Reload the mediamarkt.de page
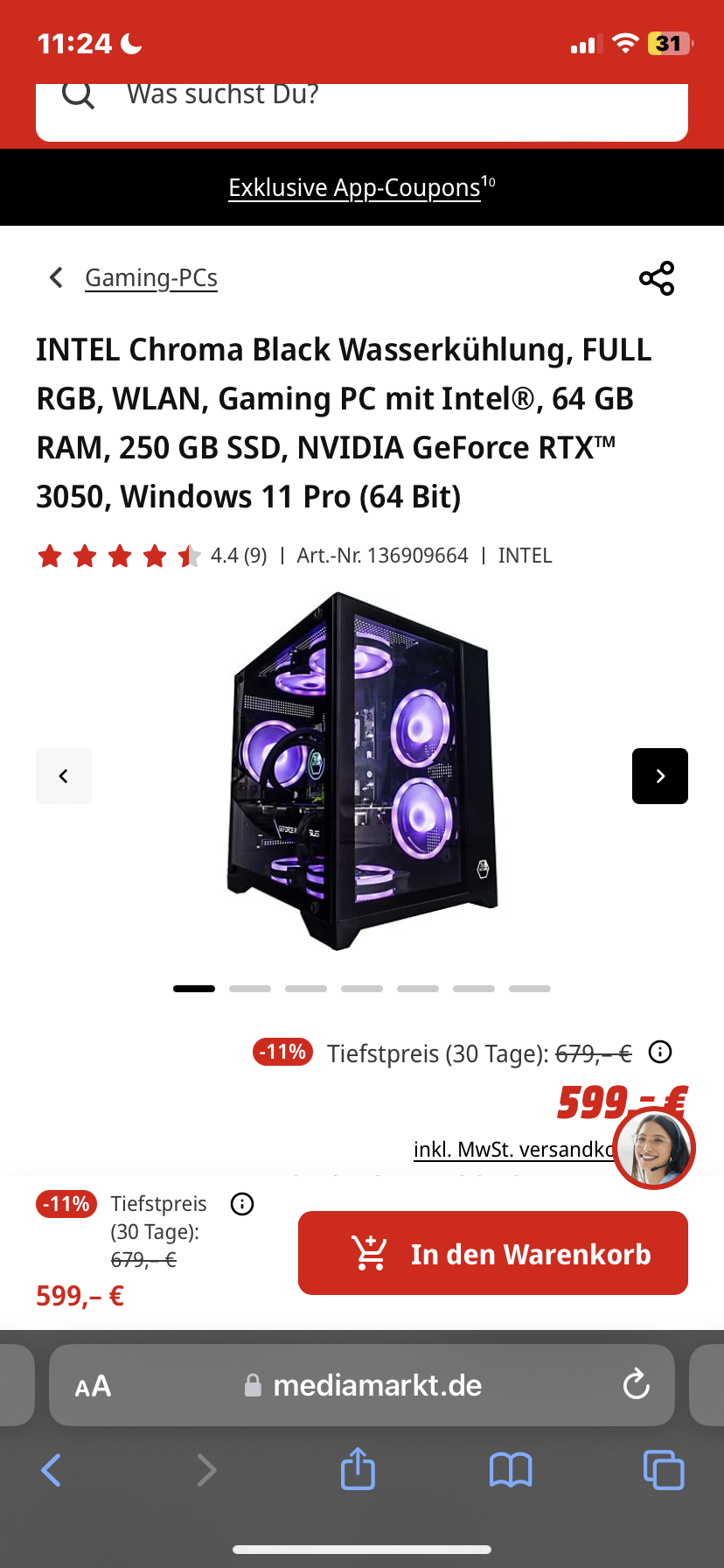 [x=636, y=1384]
